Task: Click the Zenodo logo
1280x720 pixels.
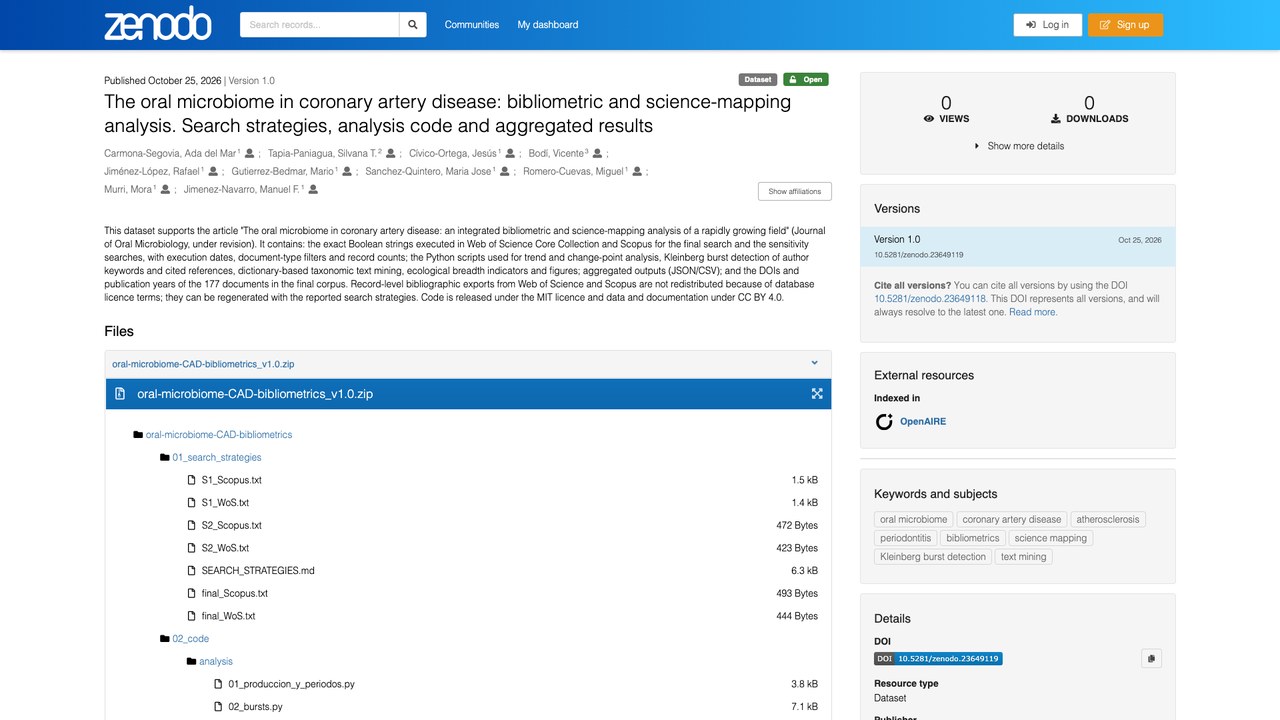Action: pyautogui.click(x=158, y=24)
